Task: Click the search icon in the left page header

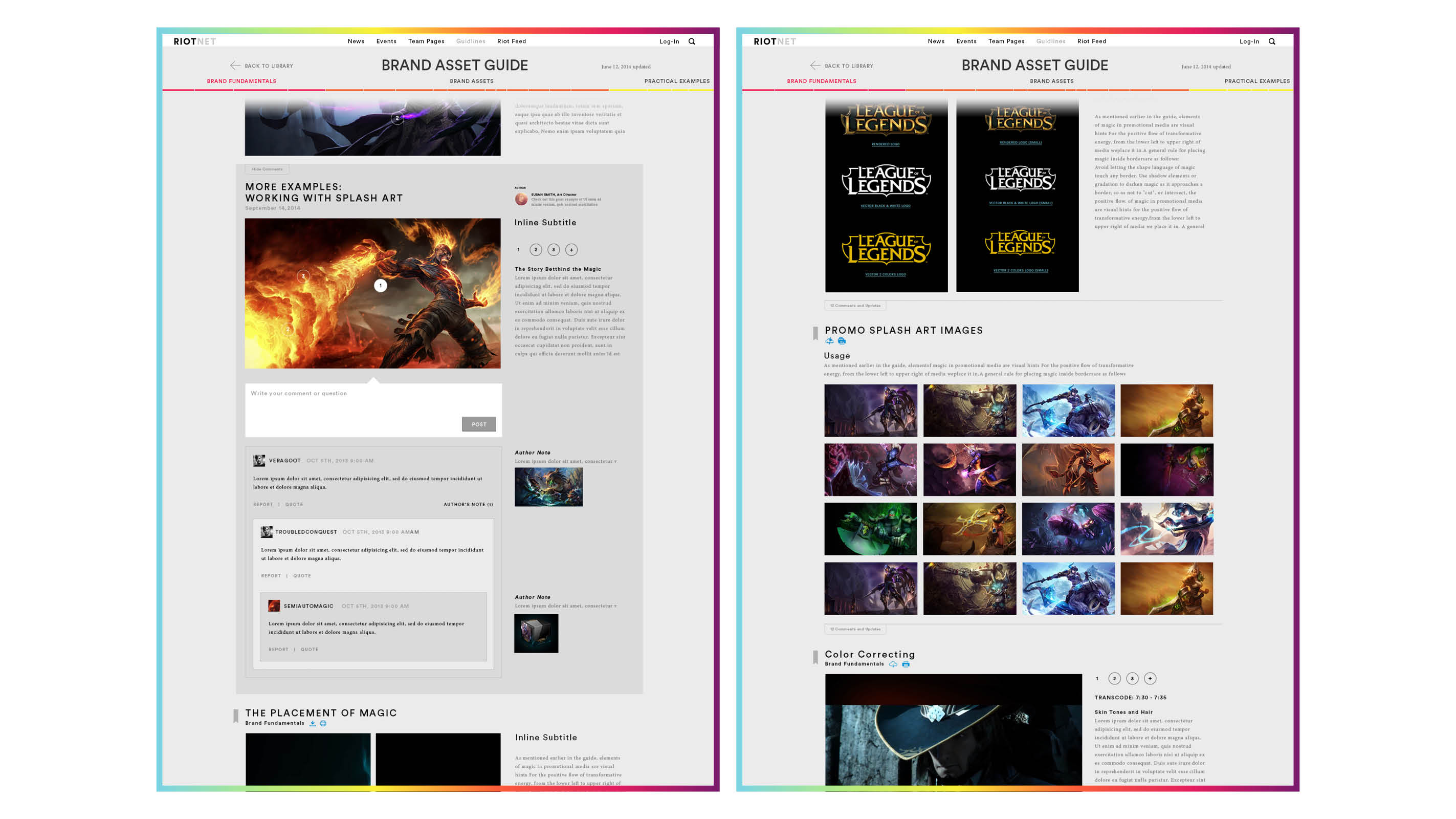Action: pyautogui.click(x=691, y=41)
